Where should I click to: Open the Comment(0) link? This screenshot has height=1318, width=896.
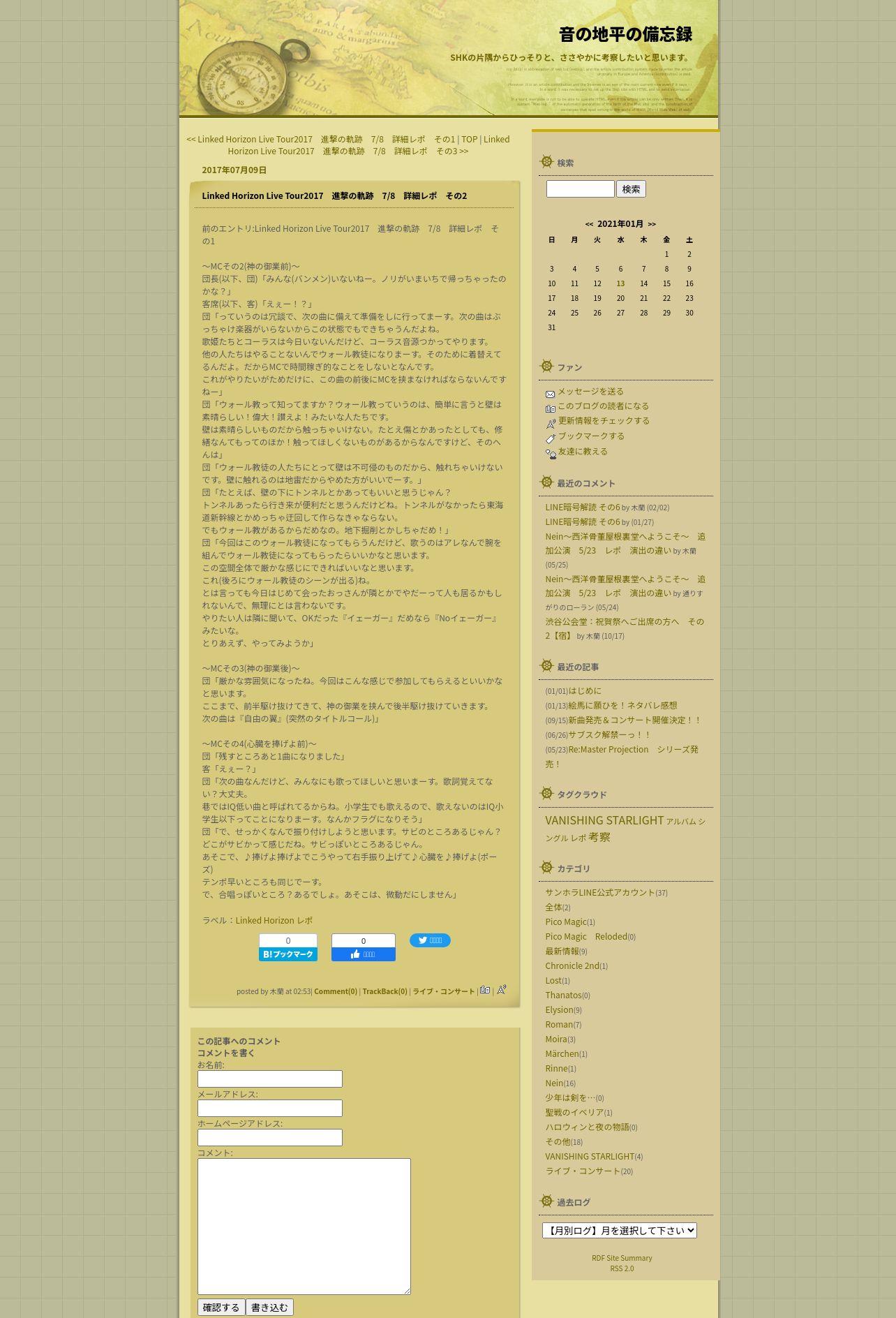pos(335,991)
